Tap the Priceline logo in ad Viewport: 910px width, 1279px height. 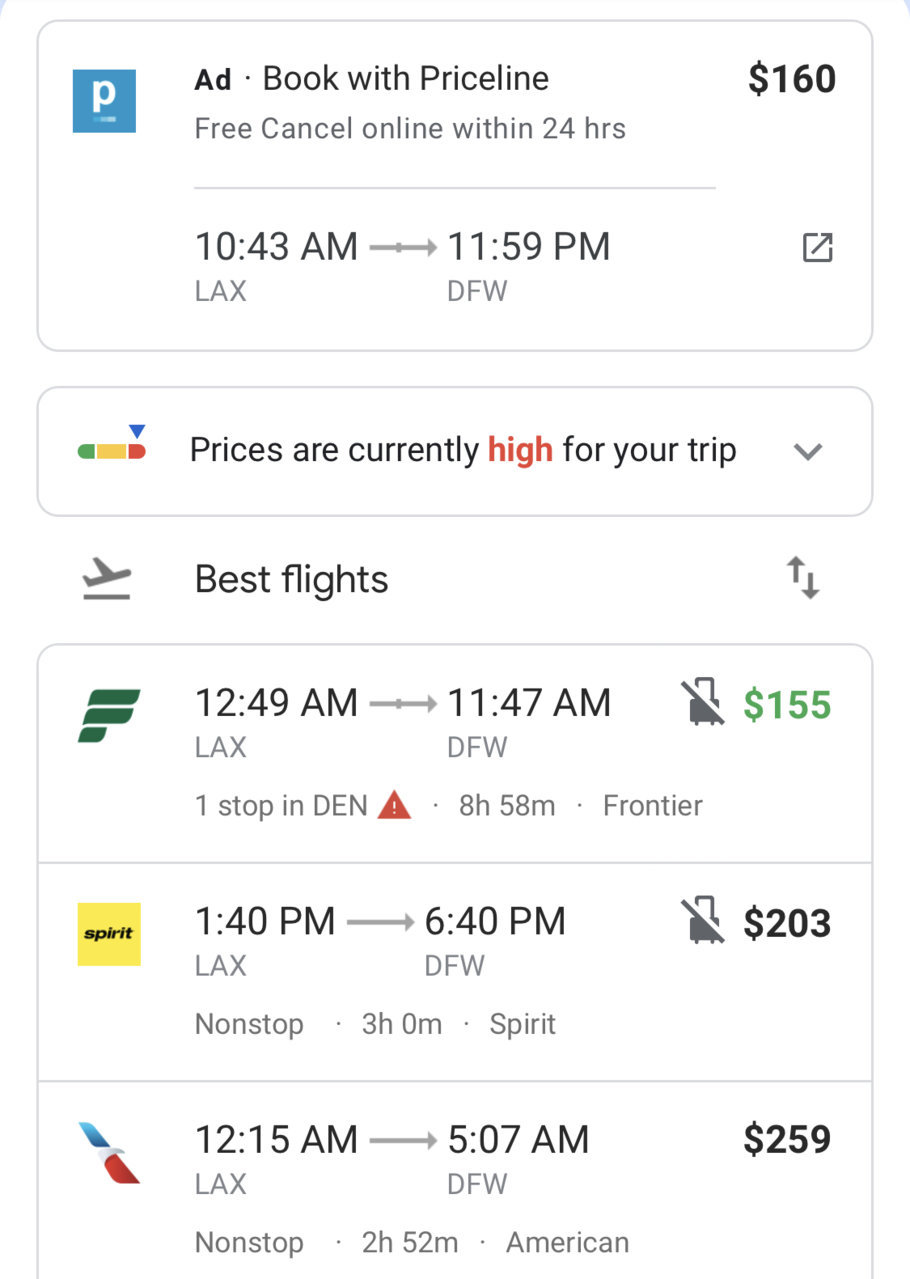pyautogui.click(x=104, y=101)
